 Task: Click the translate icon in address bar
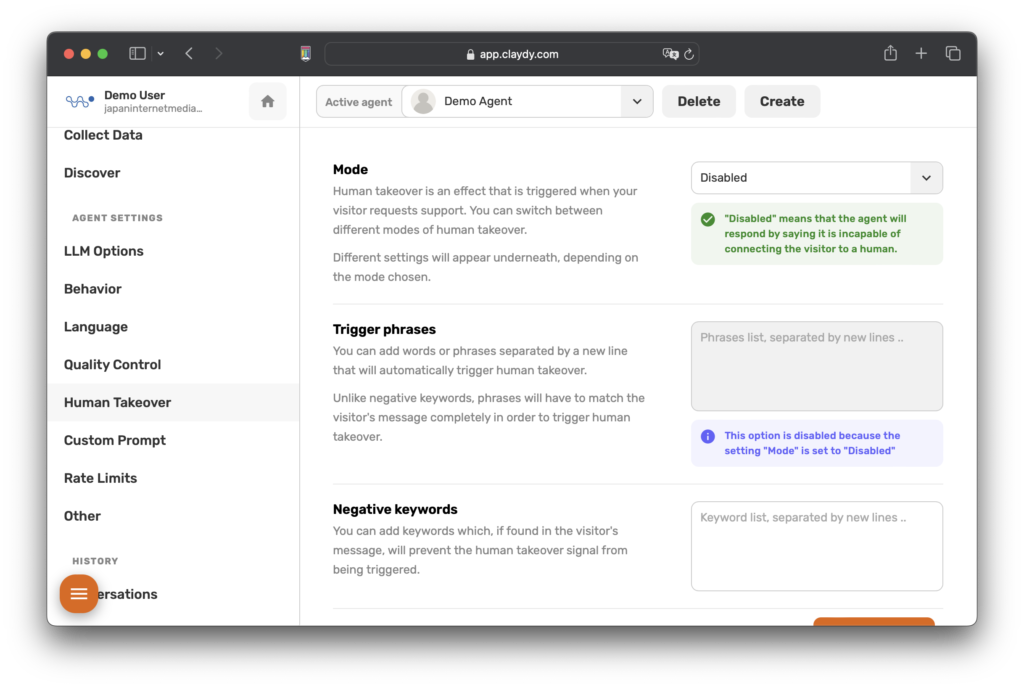pyautogui.click(x=670, y=54)
